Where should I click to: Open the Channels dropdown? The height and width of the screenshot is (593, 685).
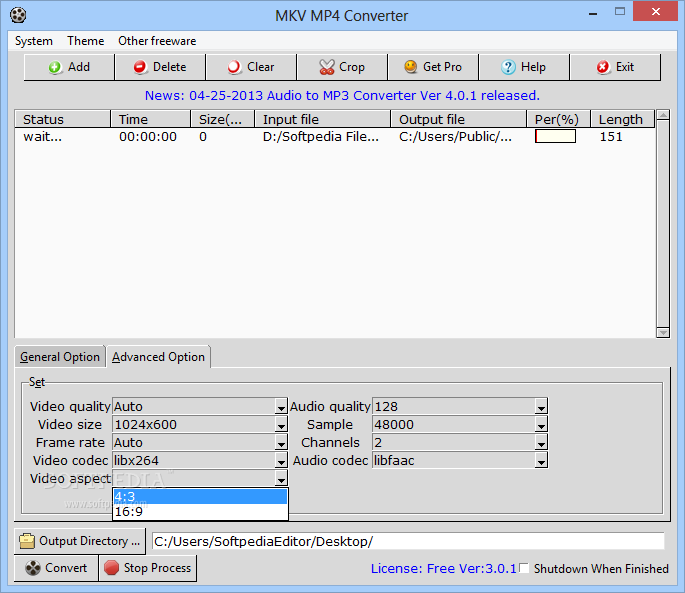(541, 443)
